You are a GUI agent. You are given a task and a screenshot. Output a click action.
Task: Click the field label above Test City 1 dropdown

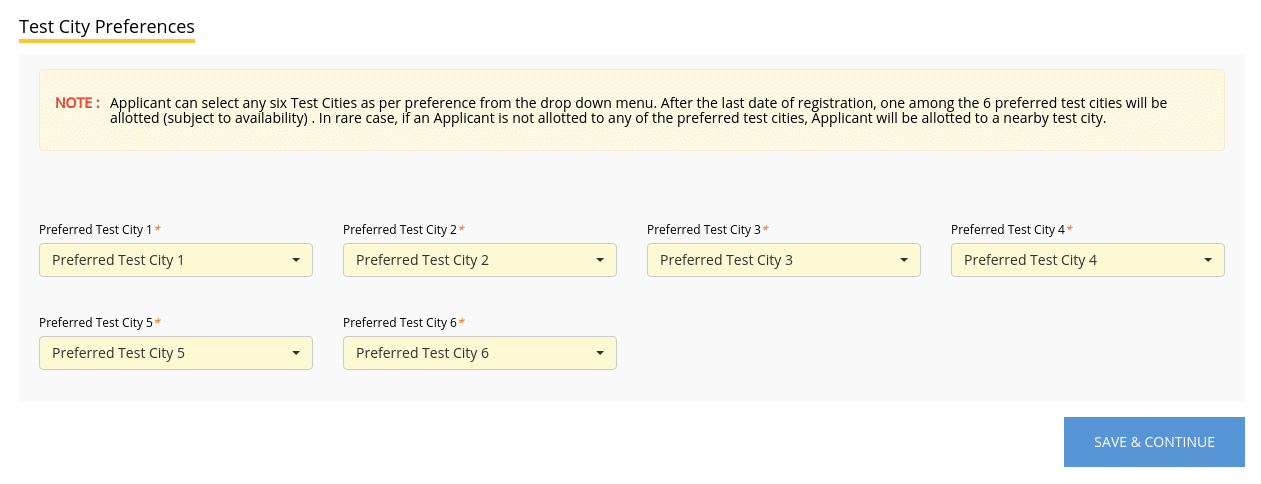(96, 229)
